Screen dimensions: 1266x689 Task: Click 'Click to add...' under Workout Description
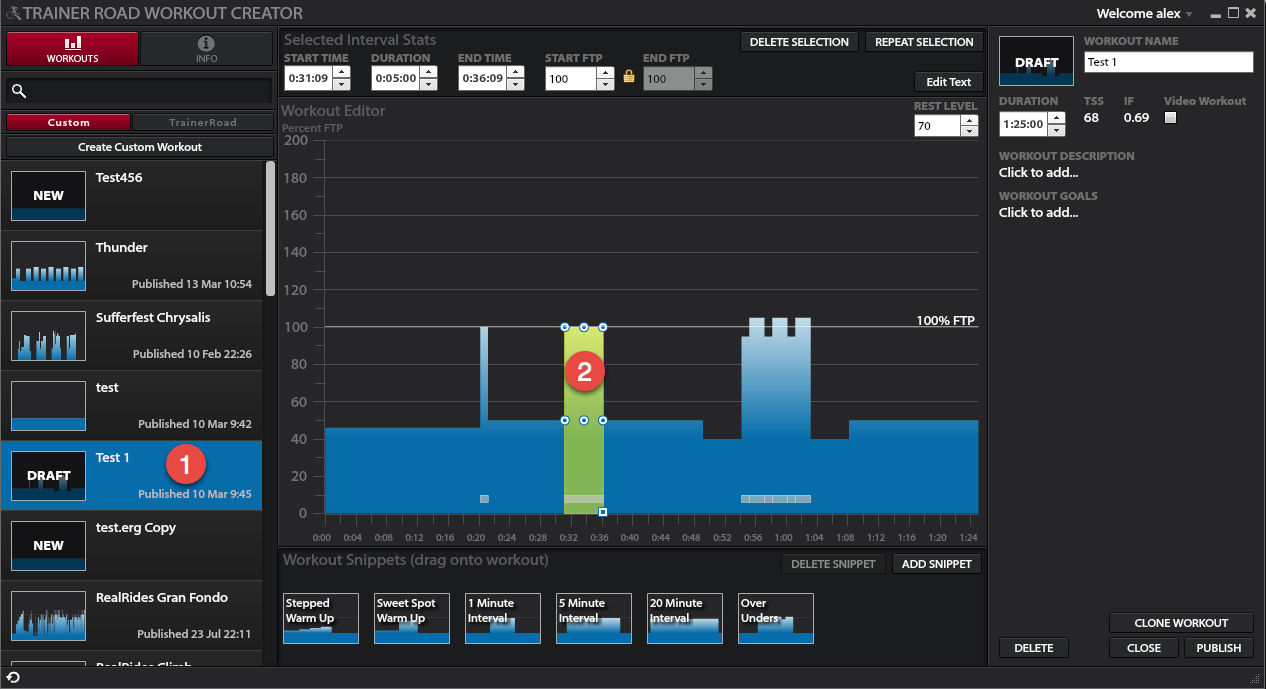[x=1038, y=173]
